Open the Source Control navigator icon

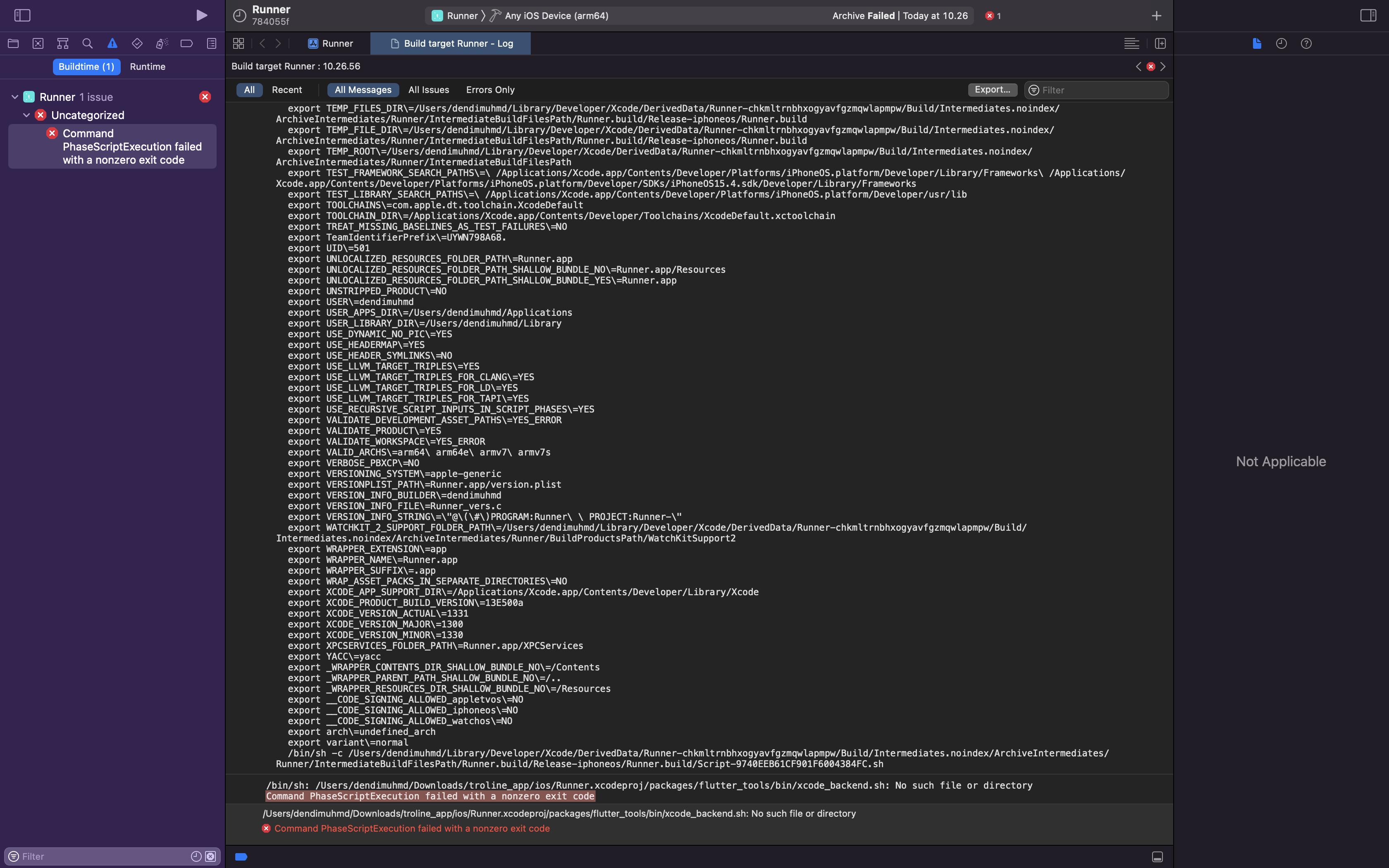point(38,44)
